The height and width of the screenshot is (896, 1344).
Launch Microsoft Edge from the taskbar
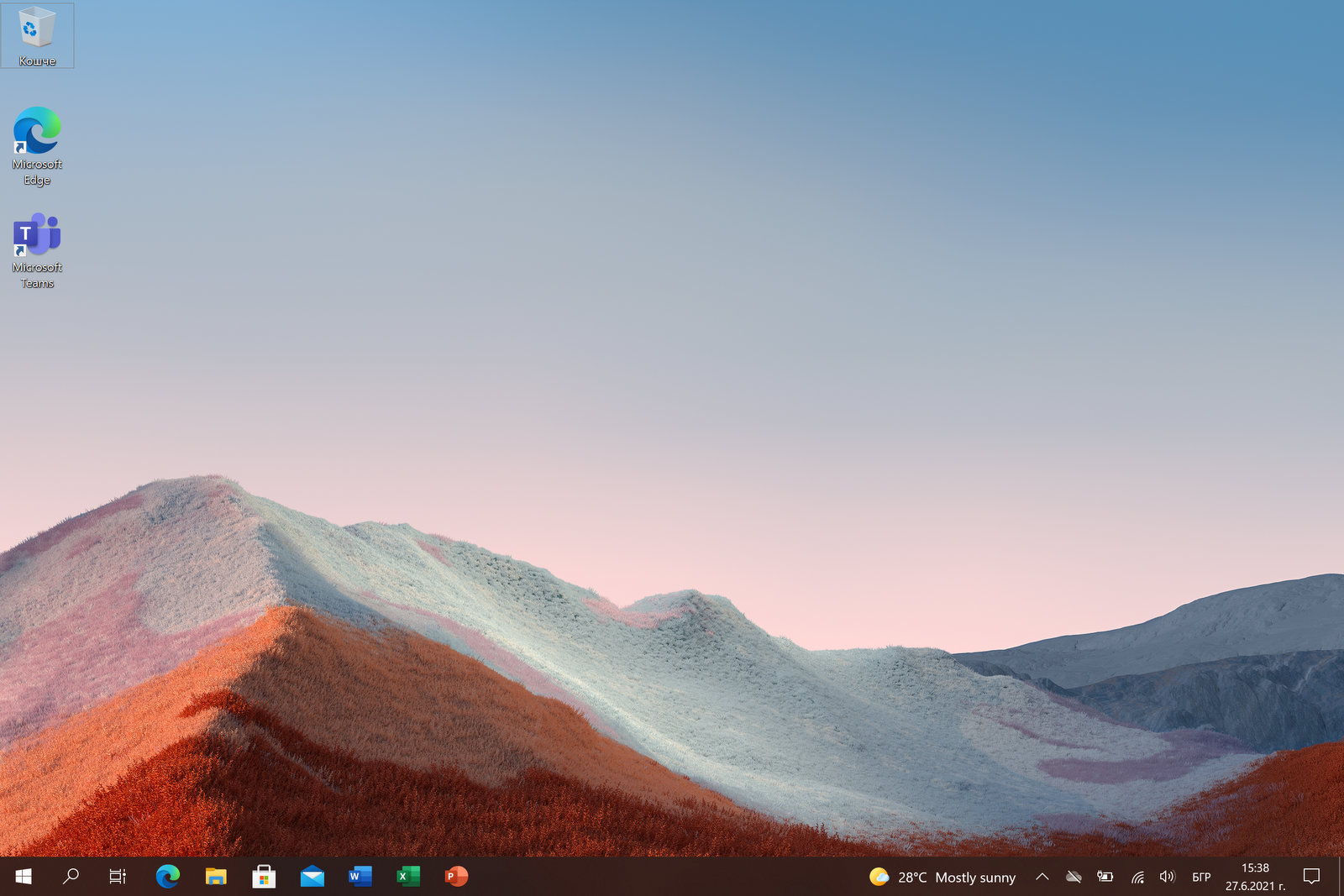tap(168, 877)
